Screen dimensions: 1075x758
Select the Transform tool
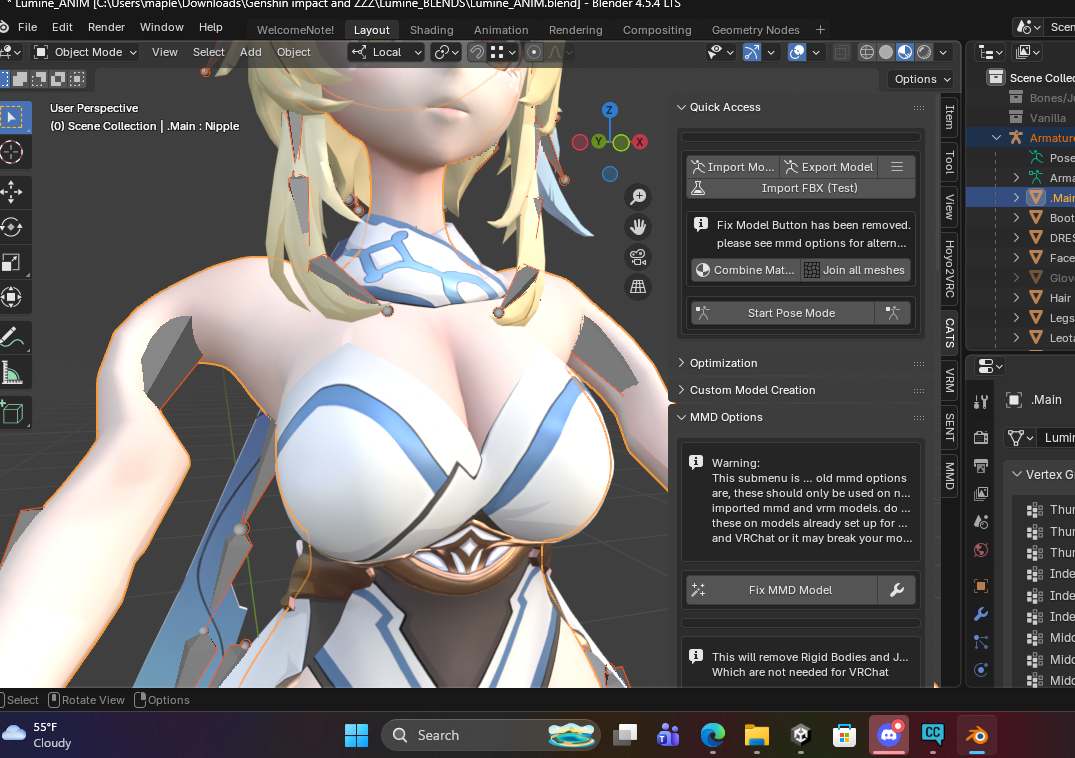tap(13, 297)
